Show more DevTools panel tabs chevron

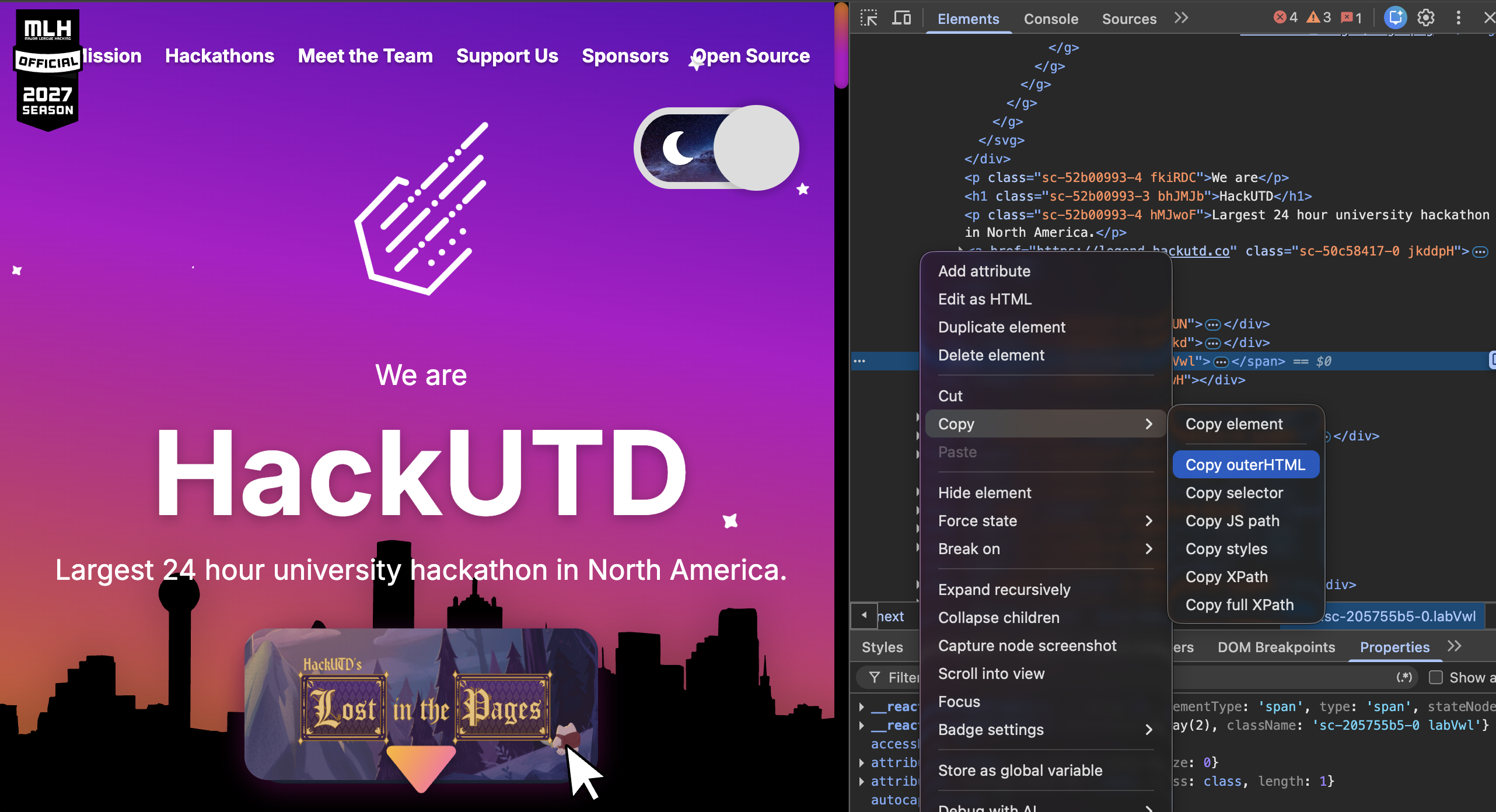point(1182,18)
